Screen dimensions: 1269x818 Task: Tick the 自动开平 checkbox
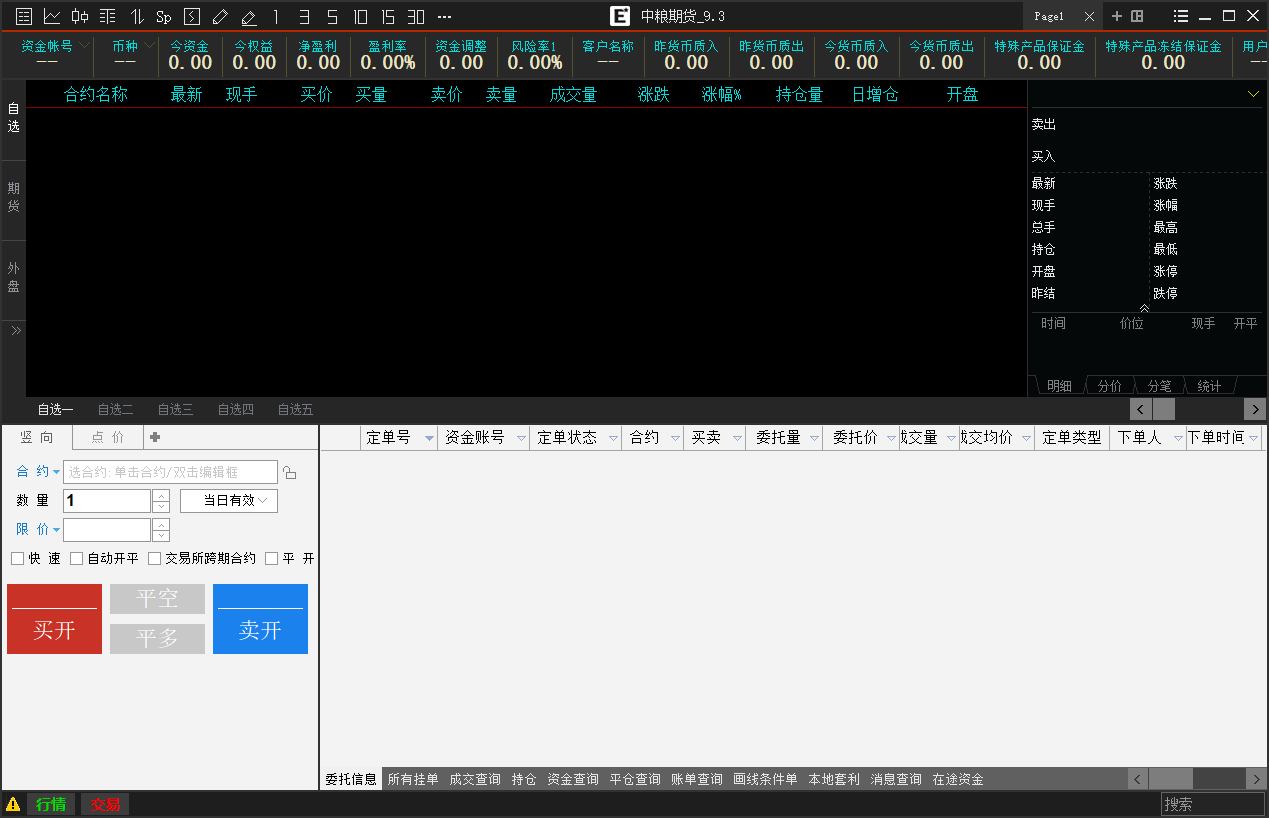(76, 559)
